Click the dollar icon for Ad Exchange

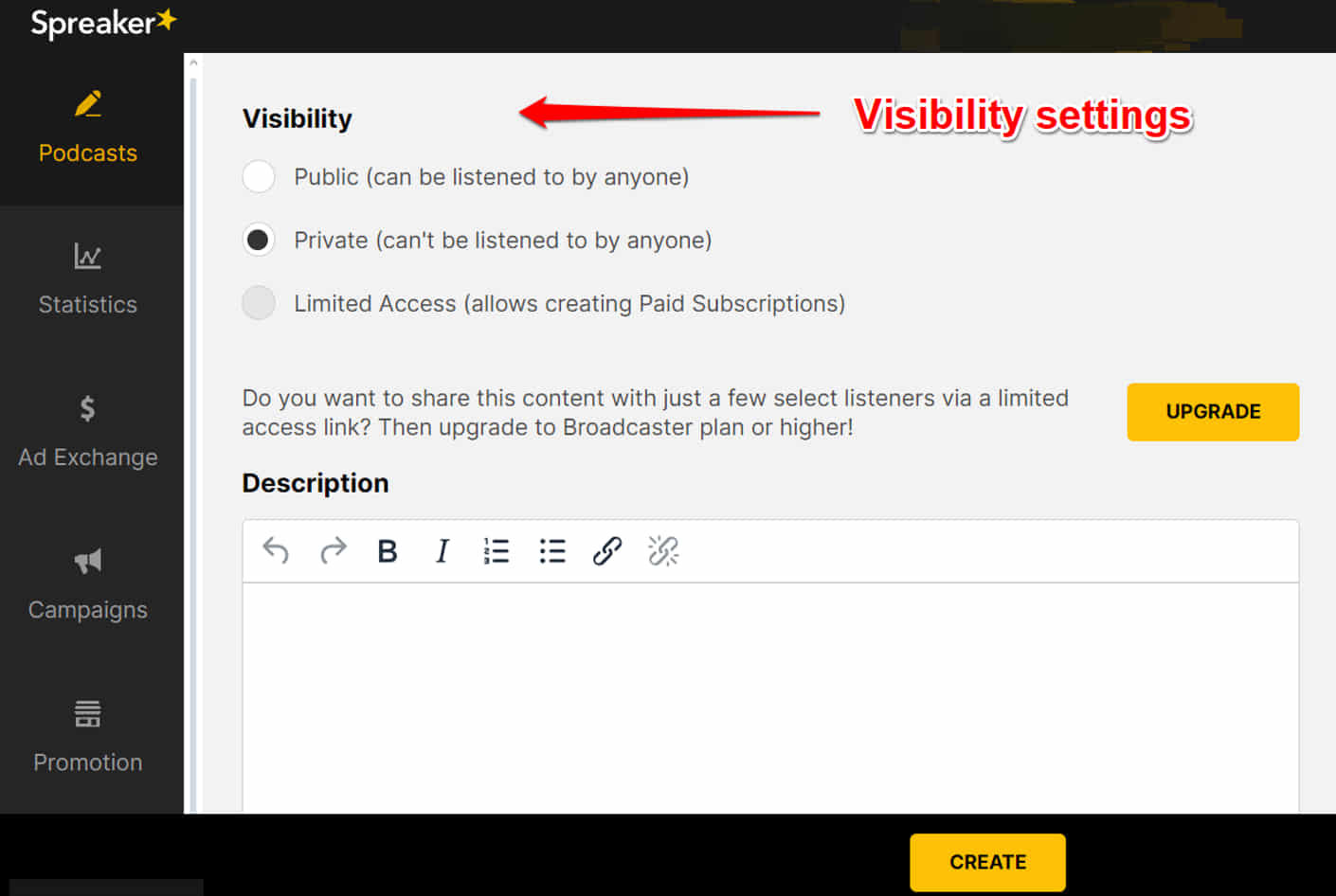coord(88,408)
